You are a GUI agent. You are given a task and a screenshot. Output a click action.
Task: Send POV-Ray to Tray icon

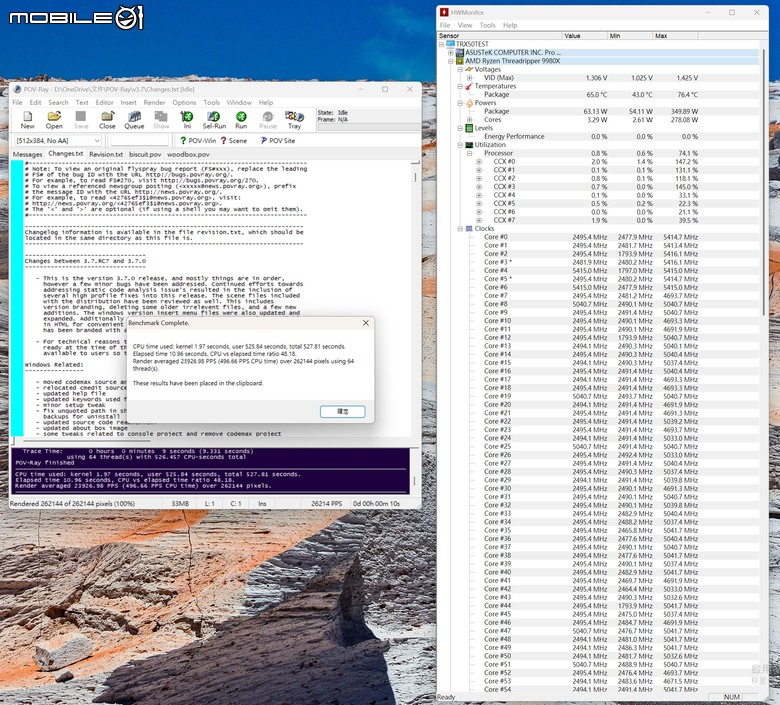click(x=294, y=120)
